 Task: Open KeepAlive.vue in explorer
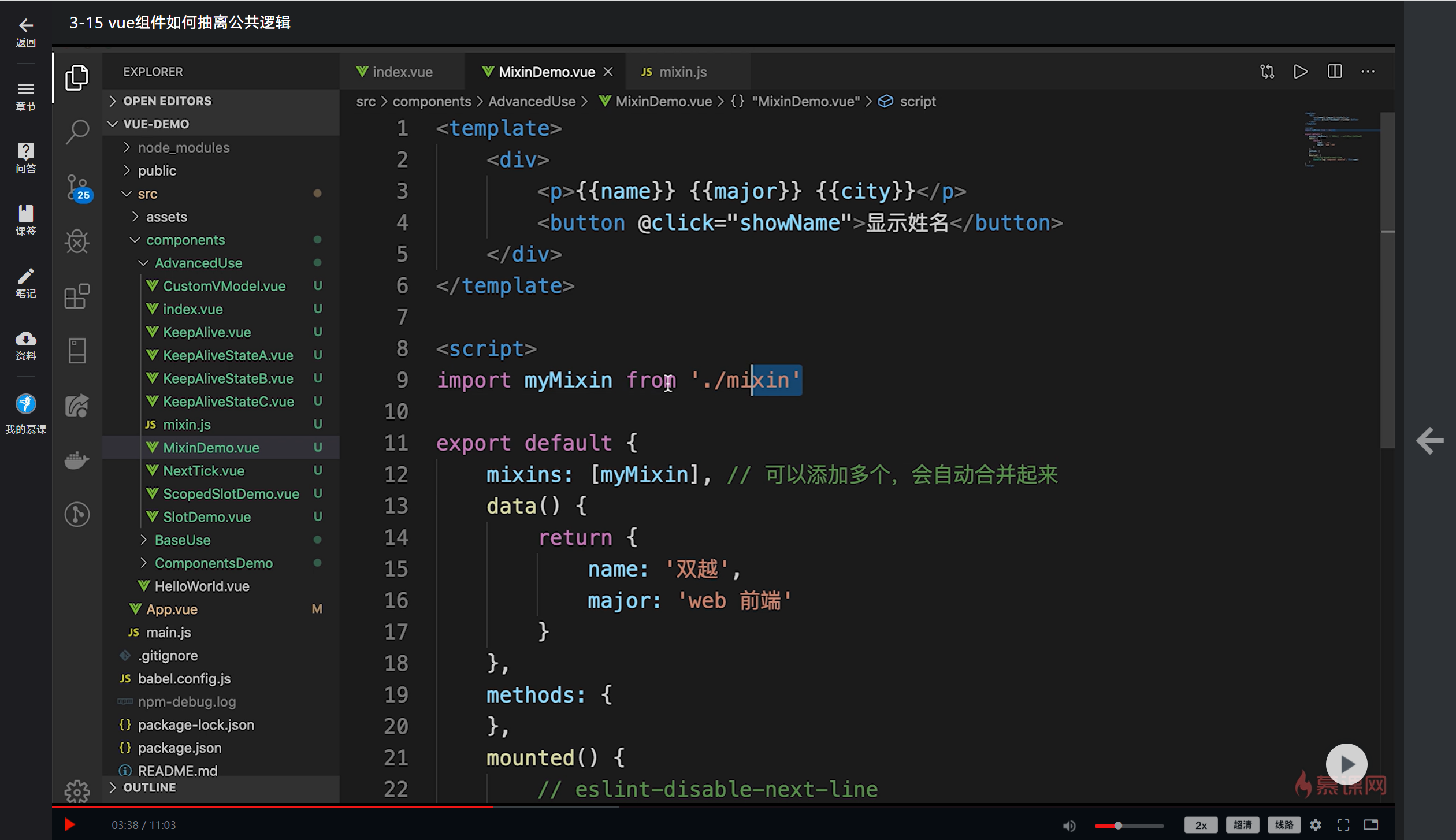coord(221,332)
